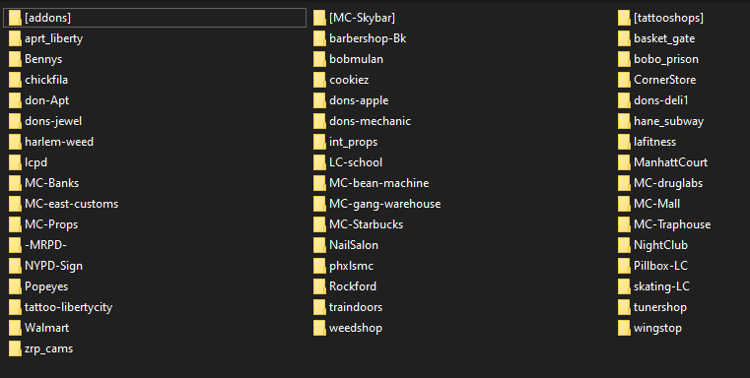This screenshot has height=378, width=750.
Task: Click the MC-gang-warehouse folder icon
Action: point(320,204)
